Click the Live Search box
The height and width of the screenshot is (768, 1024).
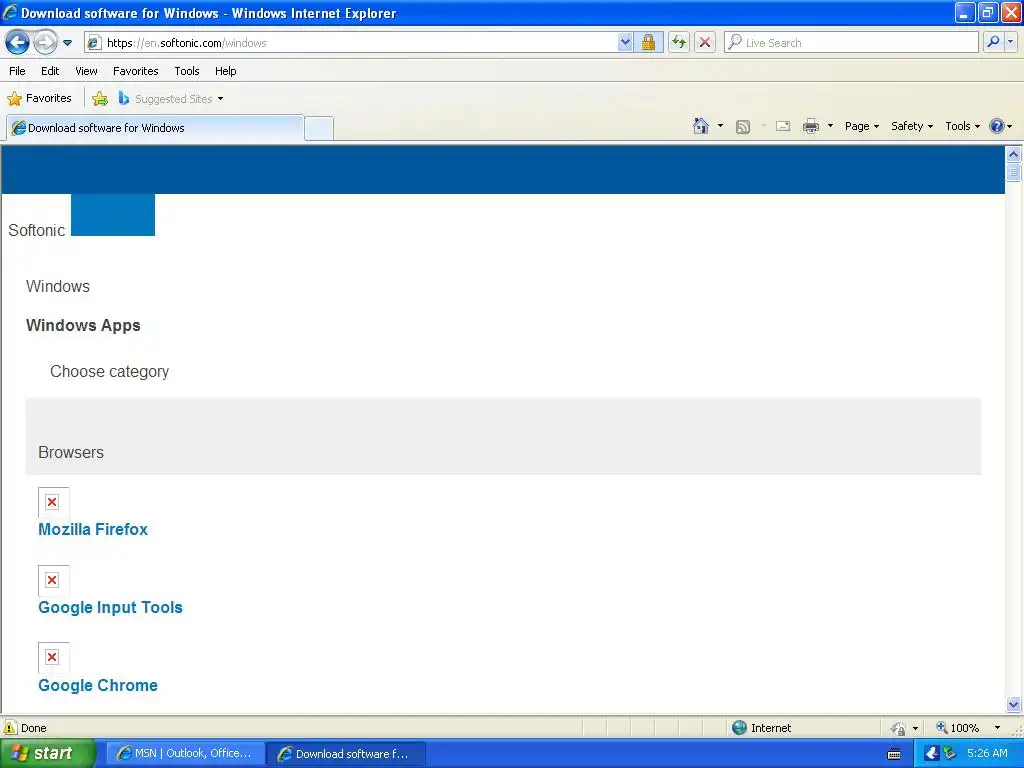tap(851, 43)
